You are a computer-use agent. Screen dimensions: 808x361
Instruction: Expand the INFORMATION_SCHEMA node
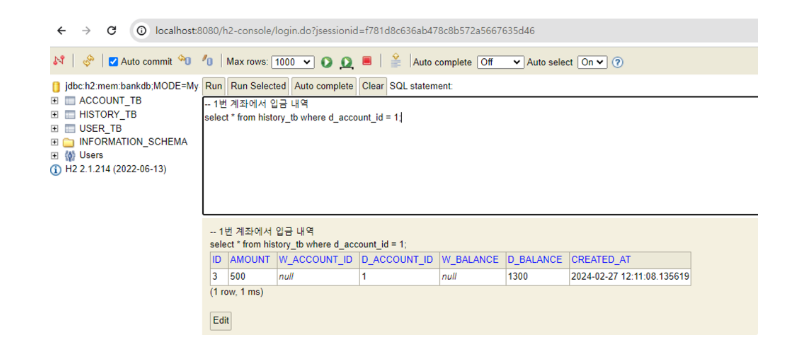coord(54,142)
